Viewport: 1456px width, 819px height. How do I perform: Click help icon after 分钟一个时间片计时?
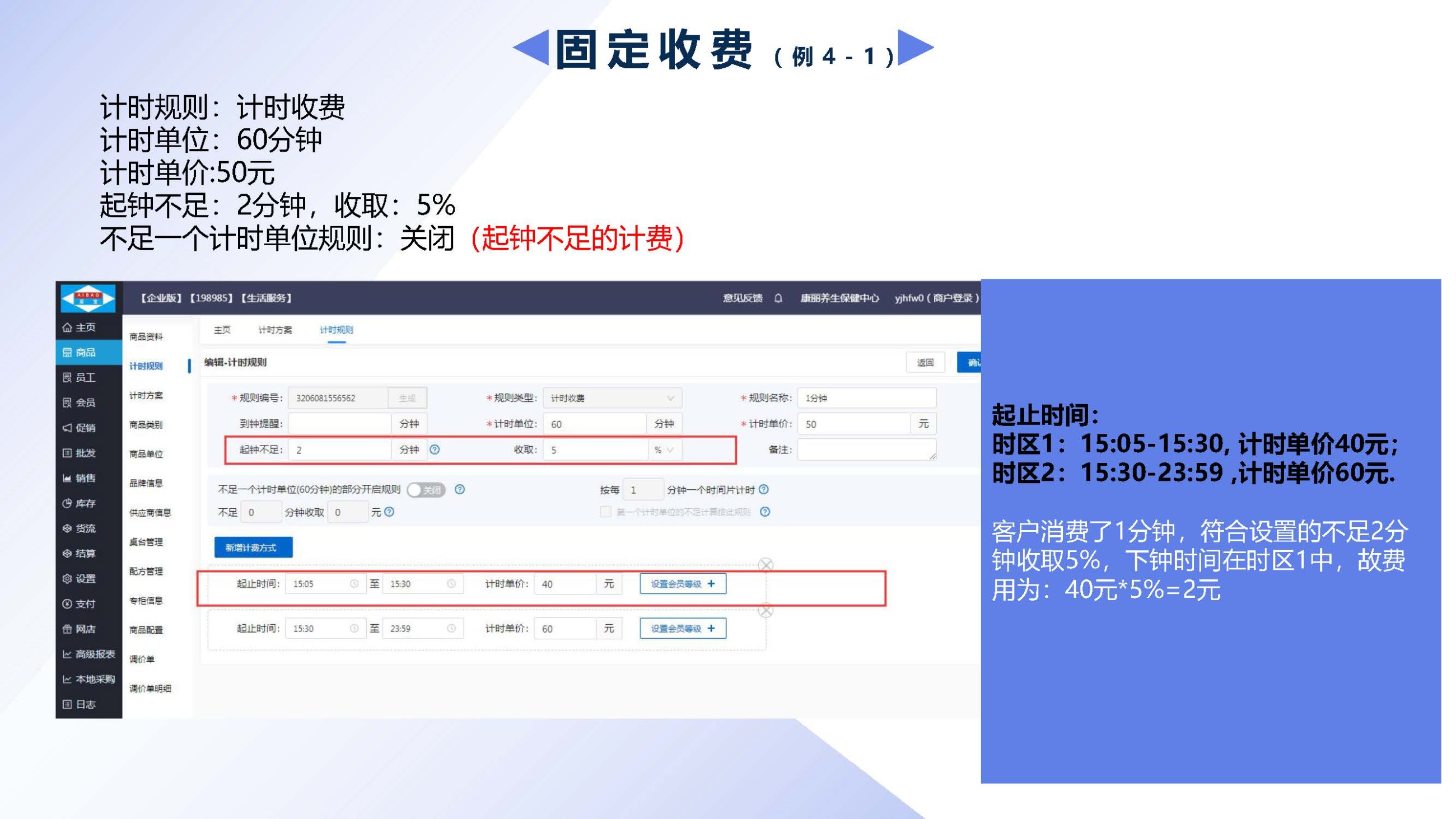click(x=764, y=489)
